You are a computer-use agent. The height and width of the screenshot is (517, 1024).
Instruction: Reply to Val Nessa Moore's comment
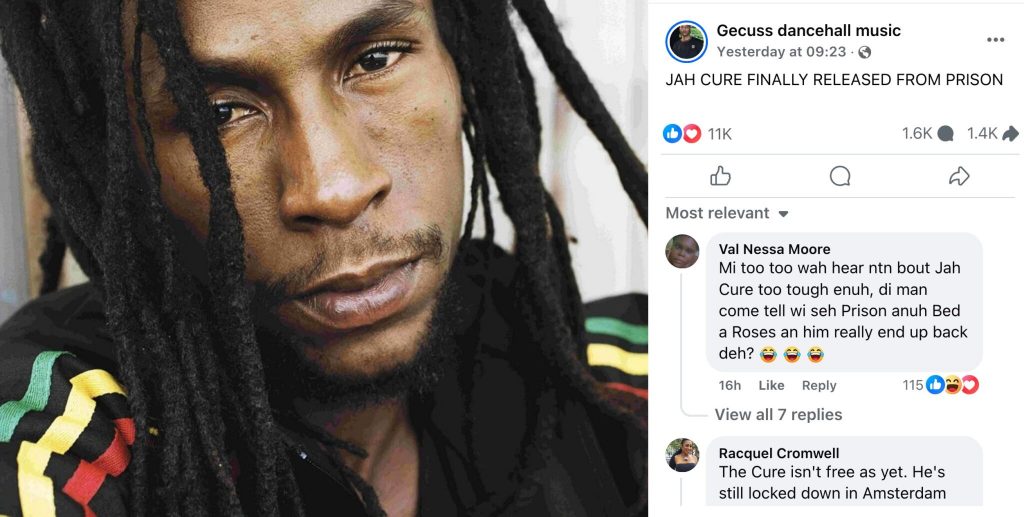click(x=819, y=386)
